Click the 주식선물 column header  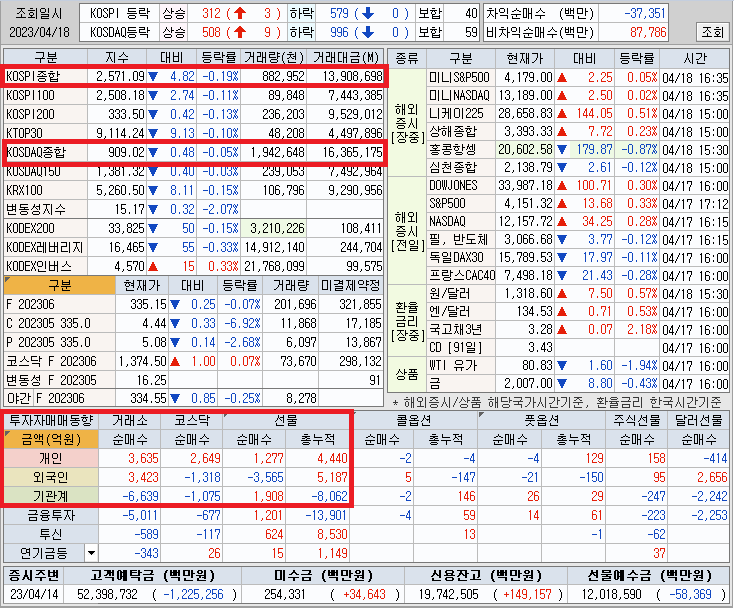pyautogui.click(x=637, y=420)
